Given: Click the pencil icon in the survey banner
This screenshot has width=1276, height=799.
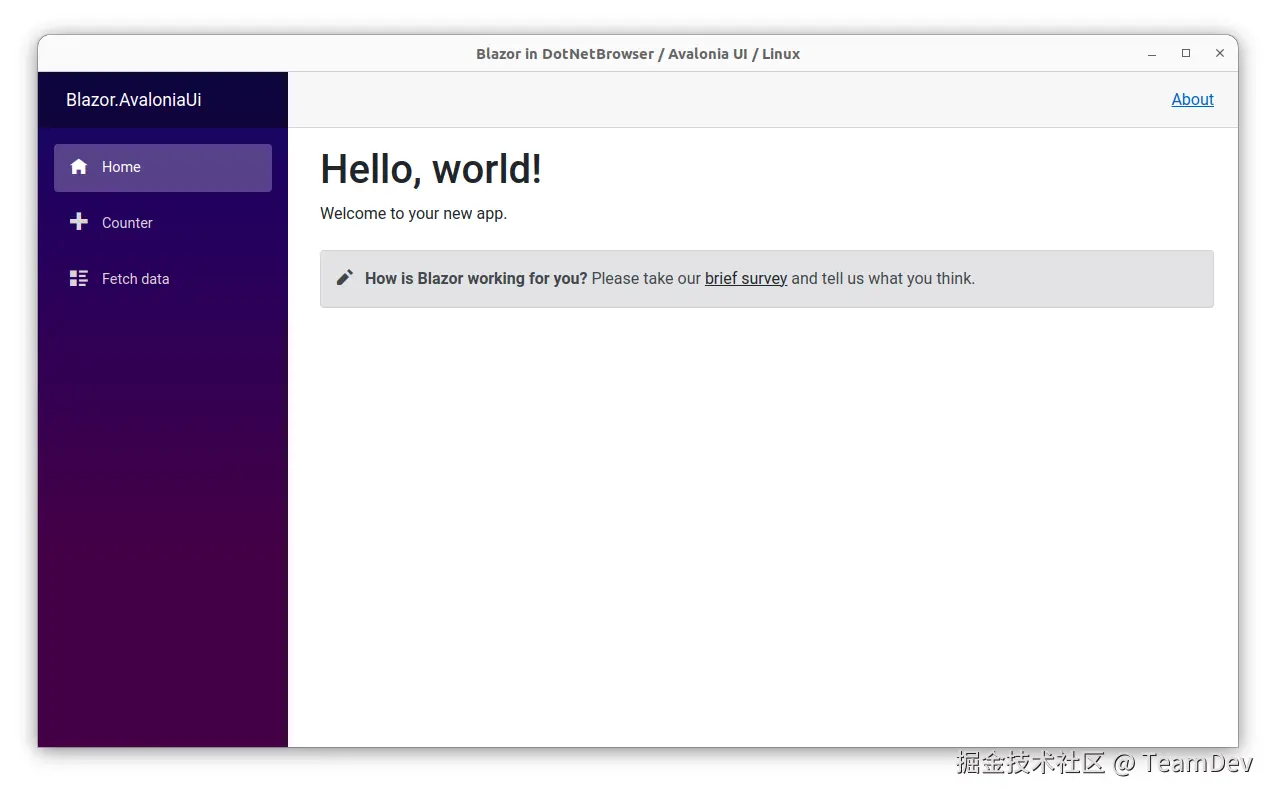Looking at the screenshot, I should click(345, 278).
